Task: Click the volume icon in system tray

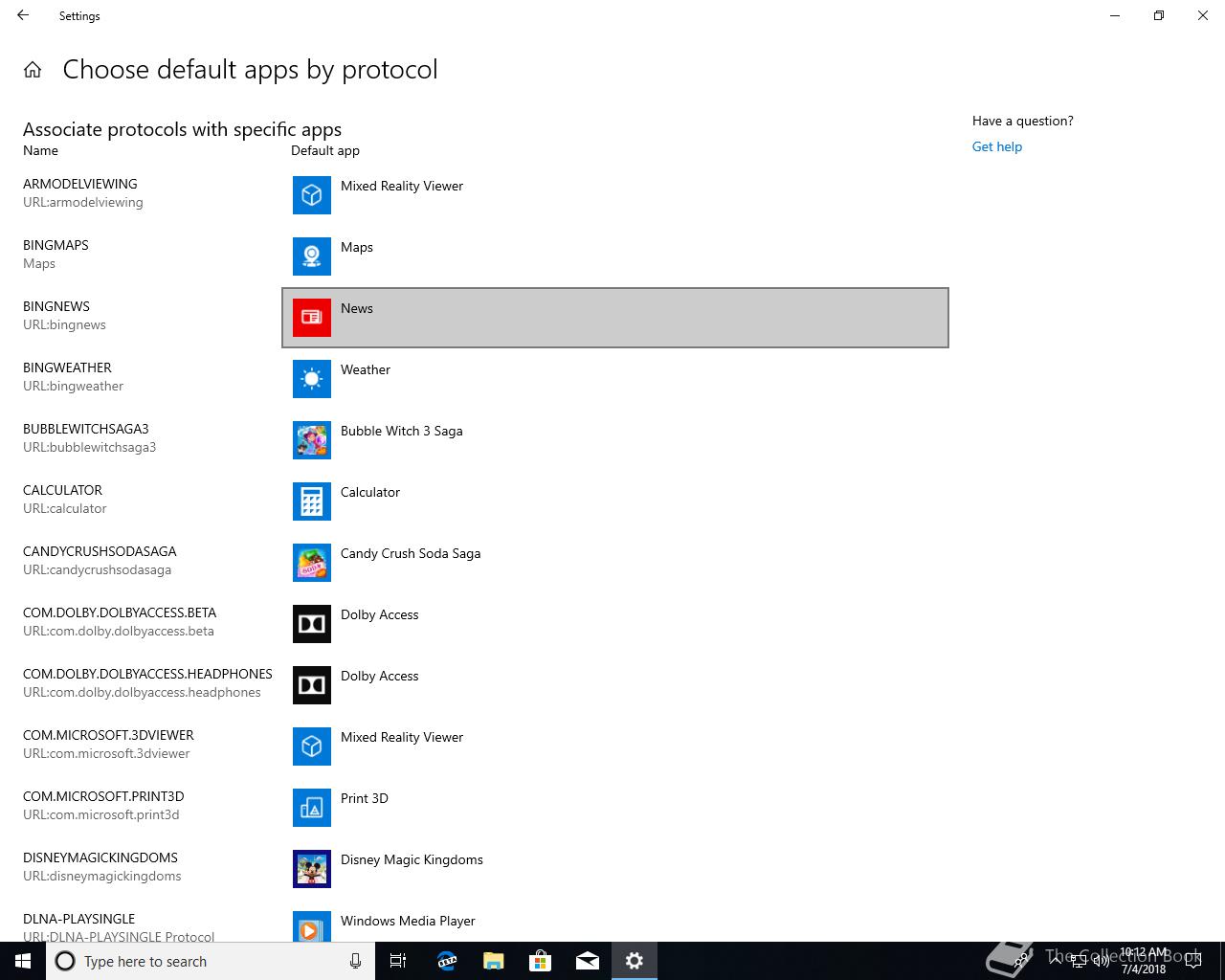Action: [1101, 961]
